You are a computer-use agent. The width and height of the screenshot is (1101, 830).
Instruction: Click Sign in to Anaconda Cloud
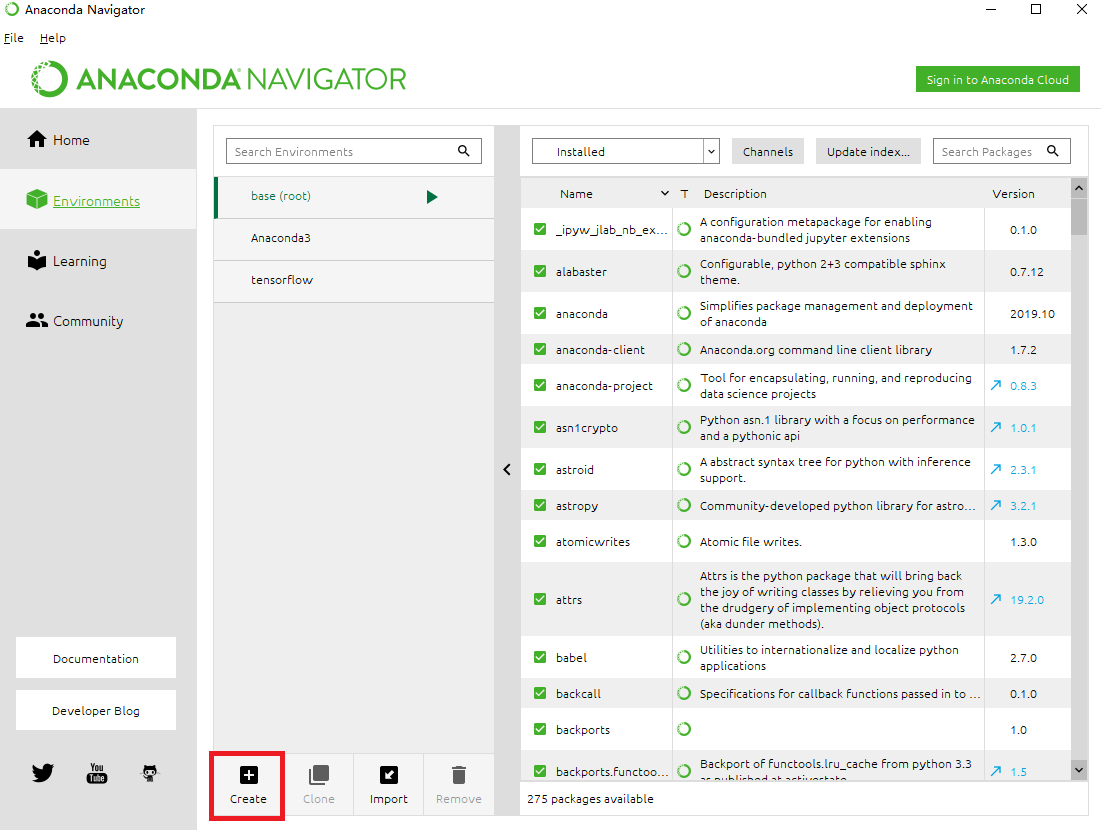(x=997, y=79)
